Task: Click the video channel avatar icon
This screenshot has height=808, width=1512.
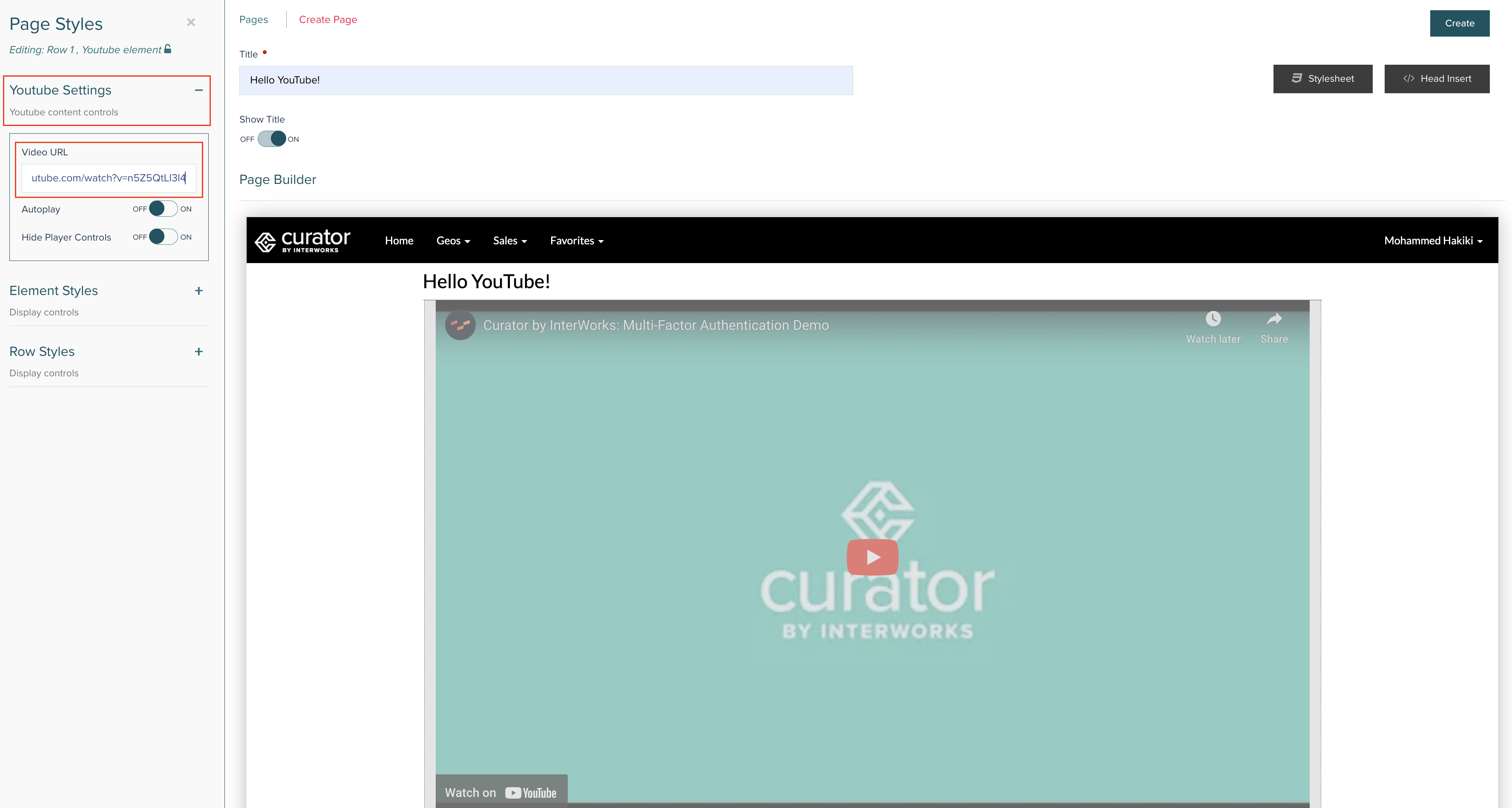Action: click(460, 325)
